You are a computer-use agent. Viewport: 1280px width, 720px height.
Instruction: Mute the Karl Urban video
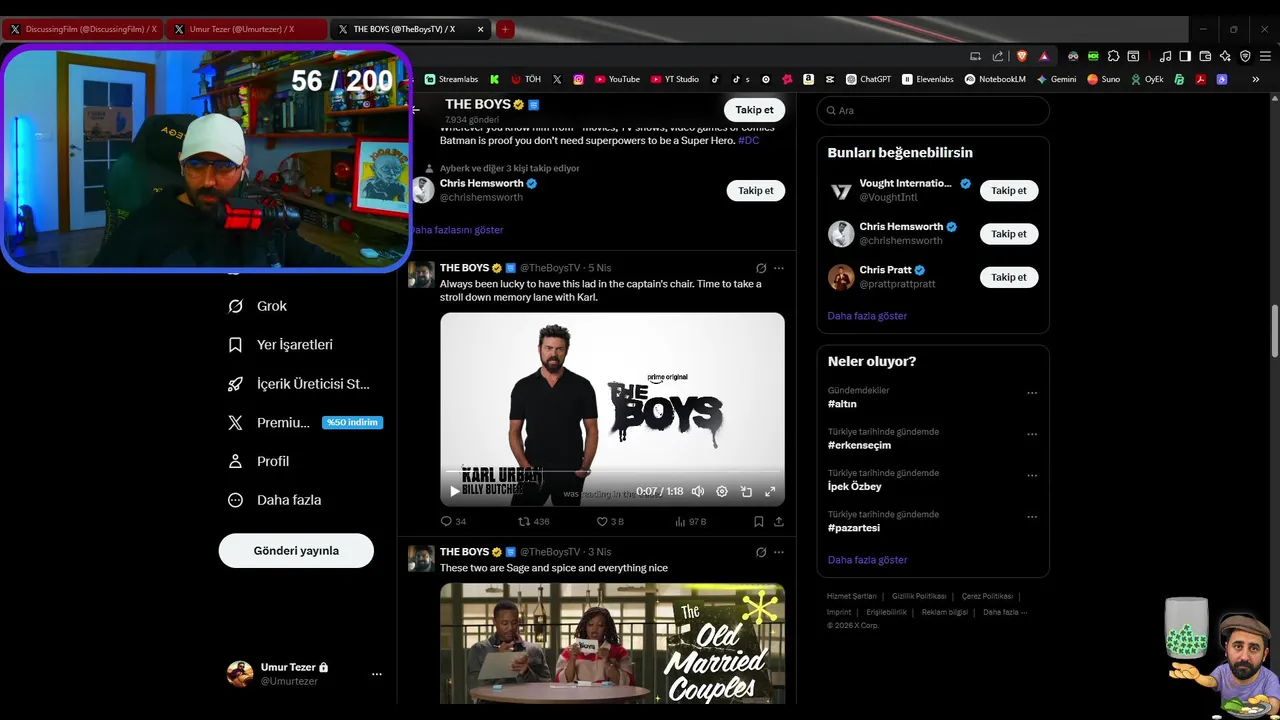click(698, 491)
